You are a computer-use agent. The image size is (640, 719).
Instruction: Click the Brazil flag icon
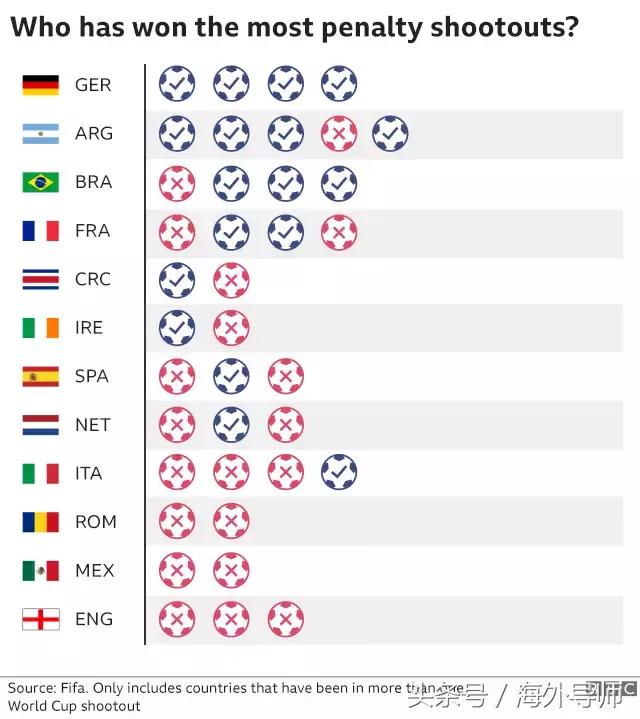click(41, 182)
